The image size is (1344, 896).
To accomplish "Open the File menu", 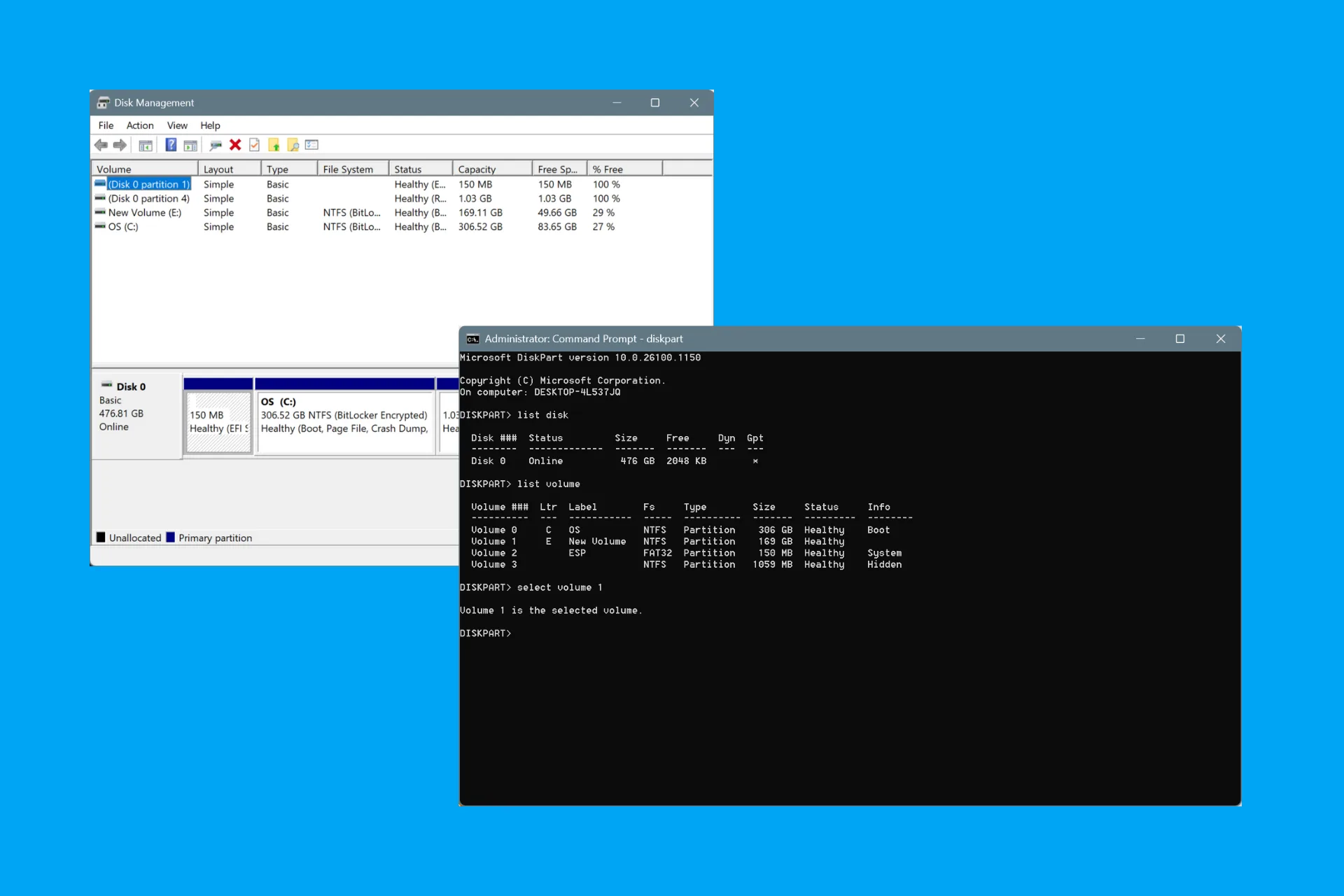I will click(106, 125).
